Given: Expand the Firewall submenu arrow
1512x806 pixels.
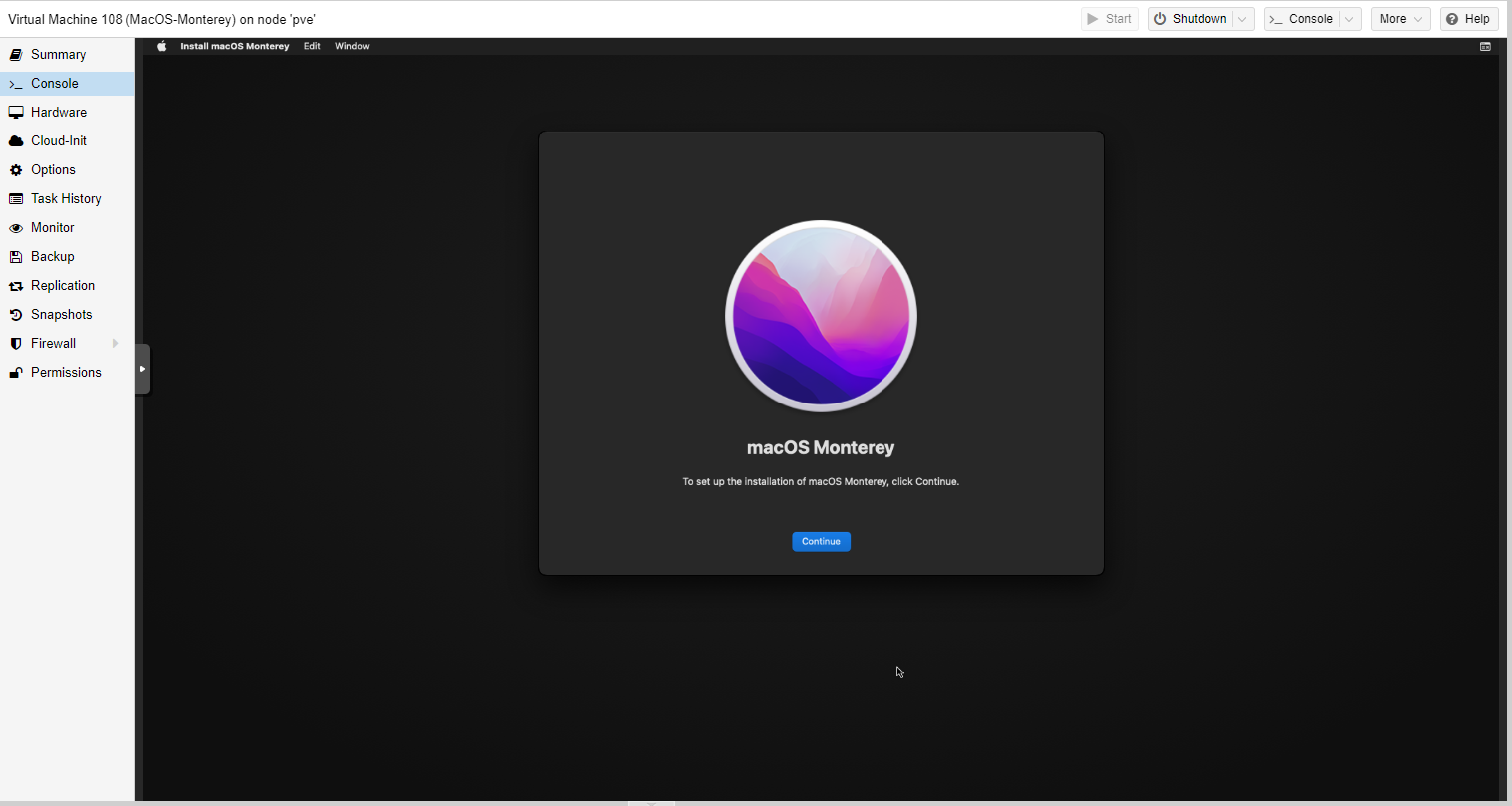Looking at the screenshot, I should point(116,344).
